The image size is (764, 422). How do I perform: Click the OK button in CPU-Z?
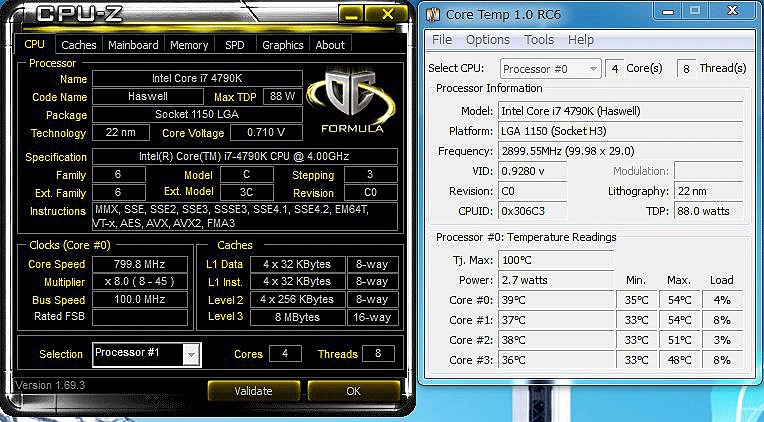coord(354,391)
